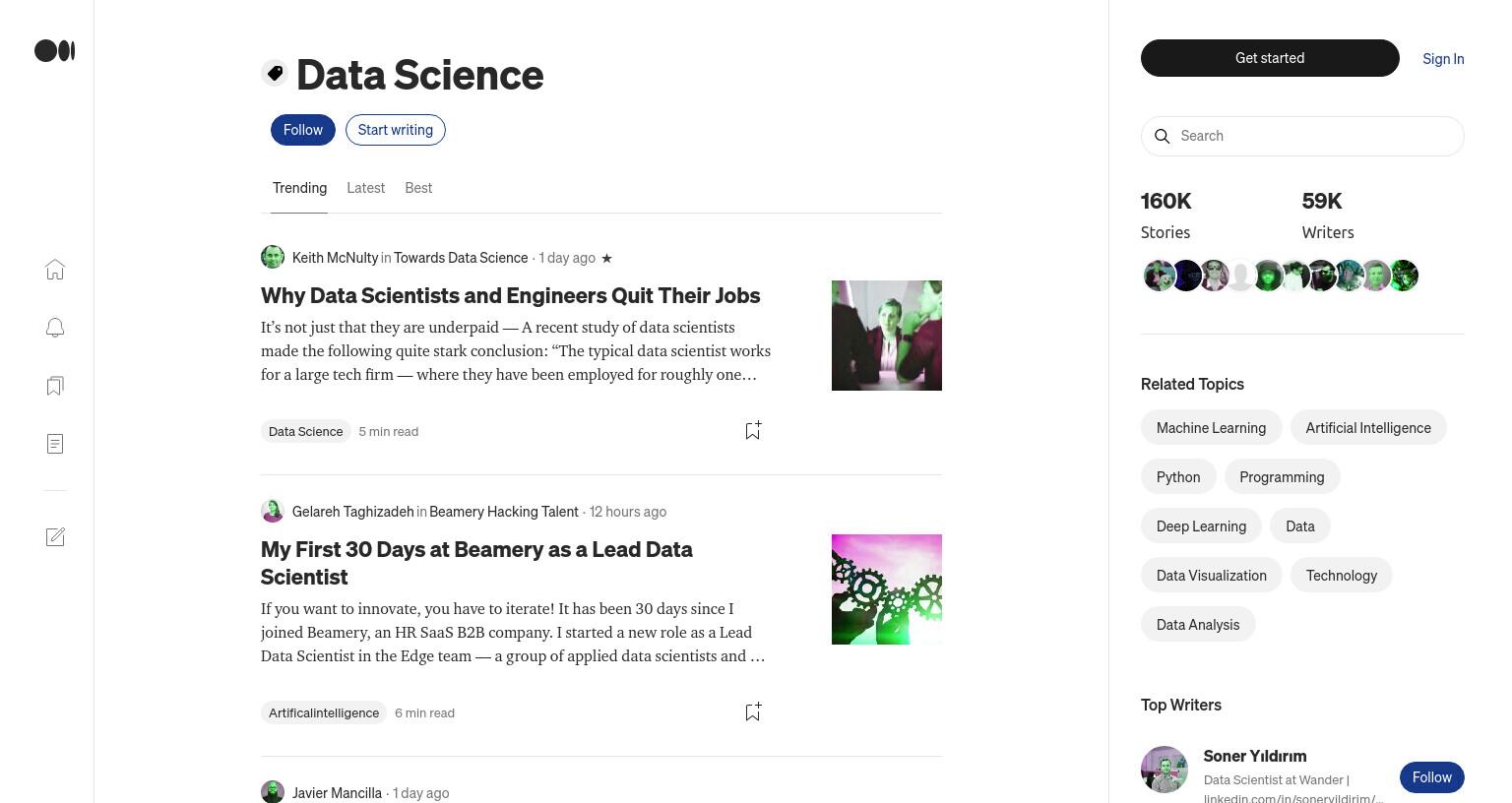This screenshot has height=803, width=1512.
Task: Switch to the Best tab
Action: pyautogui.click(x=418, y=188)
